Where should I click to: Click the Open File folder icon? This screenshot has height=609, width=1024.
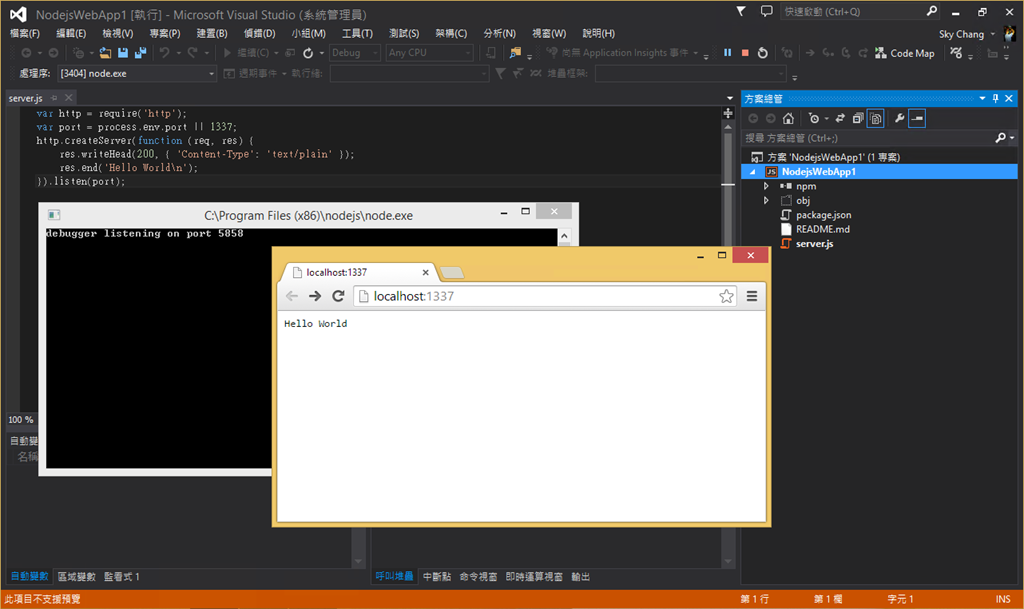point(105,53)
